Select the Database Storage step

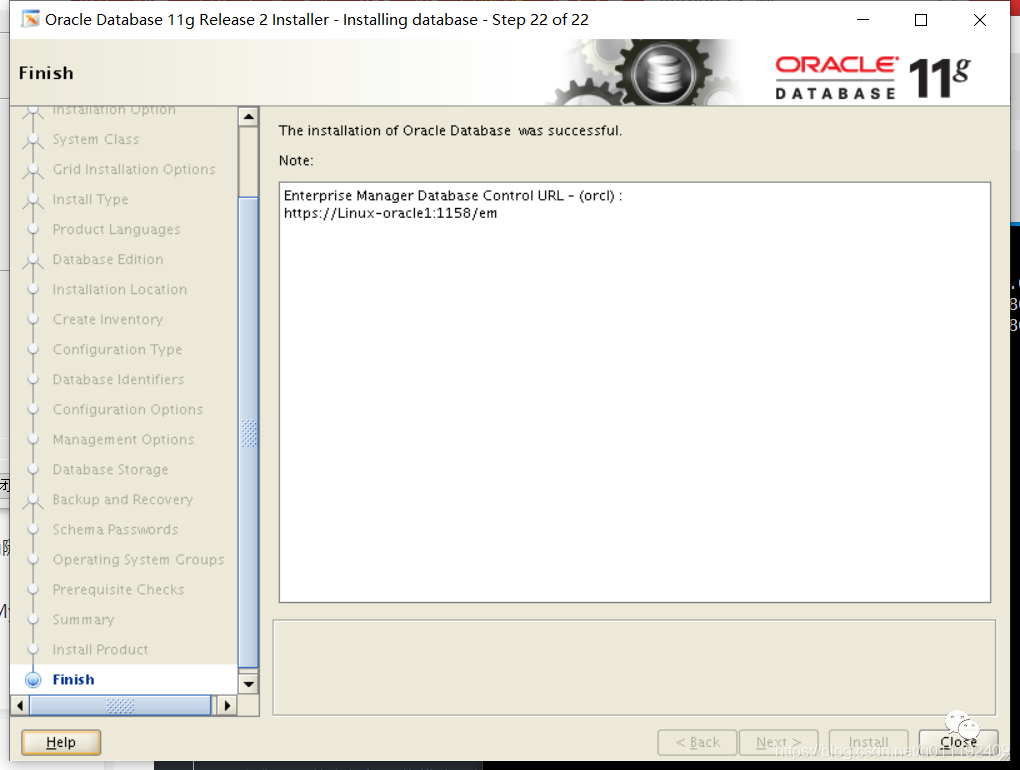point(111,470)
